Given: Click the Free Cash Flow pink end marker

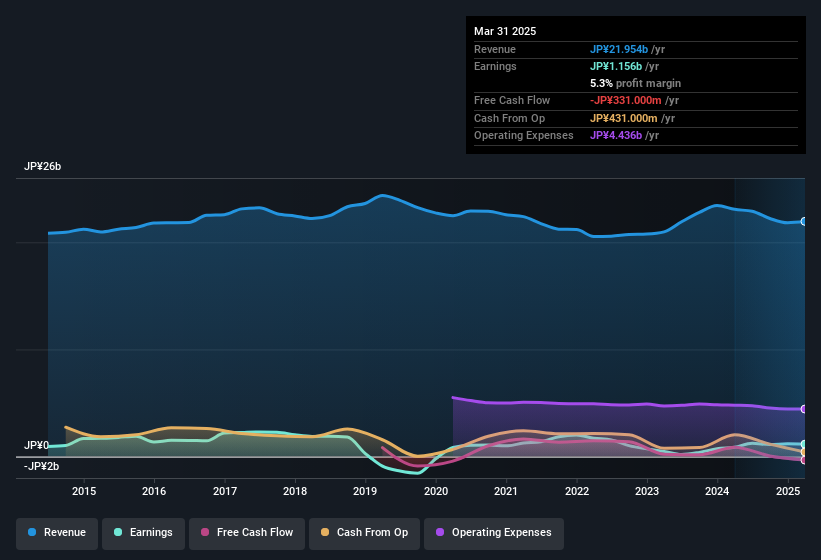Looking at the screenshot, I should pos(804,460).
